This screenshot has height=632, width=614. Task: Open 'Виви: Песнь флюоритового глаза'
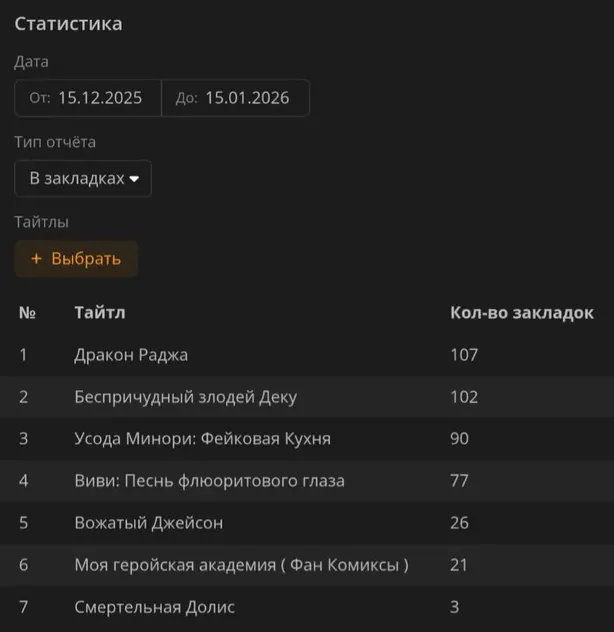pyautogui.click(x=209, y=481)
